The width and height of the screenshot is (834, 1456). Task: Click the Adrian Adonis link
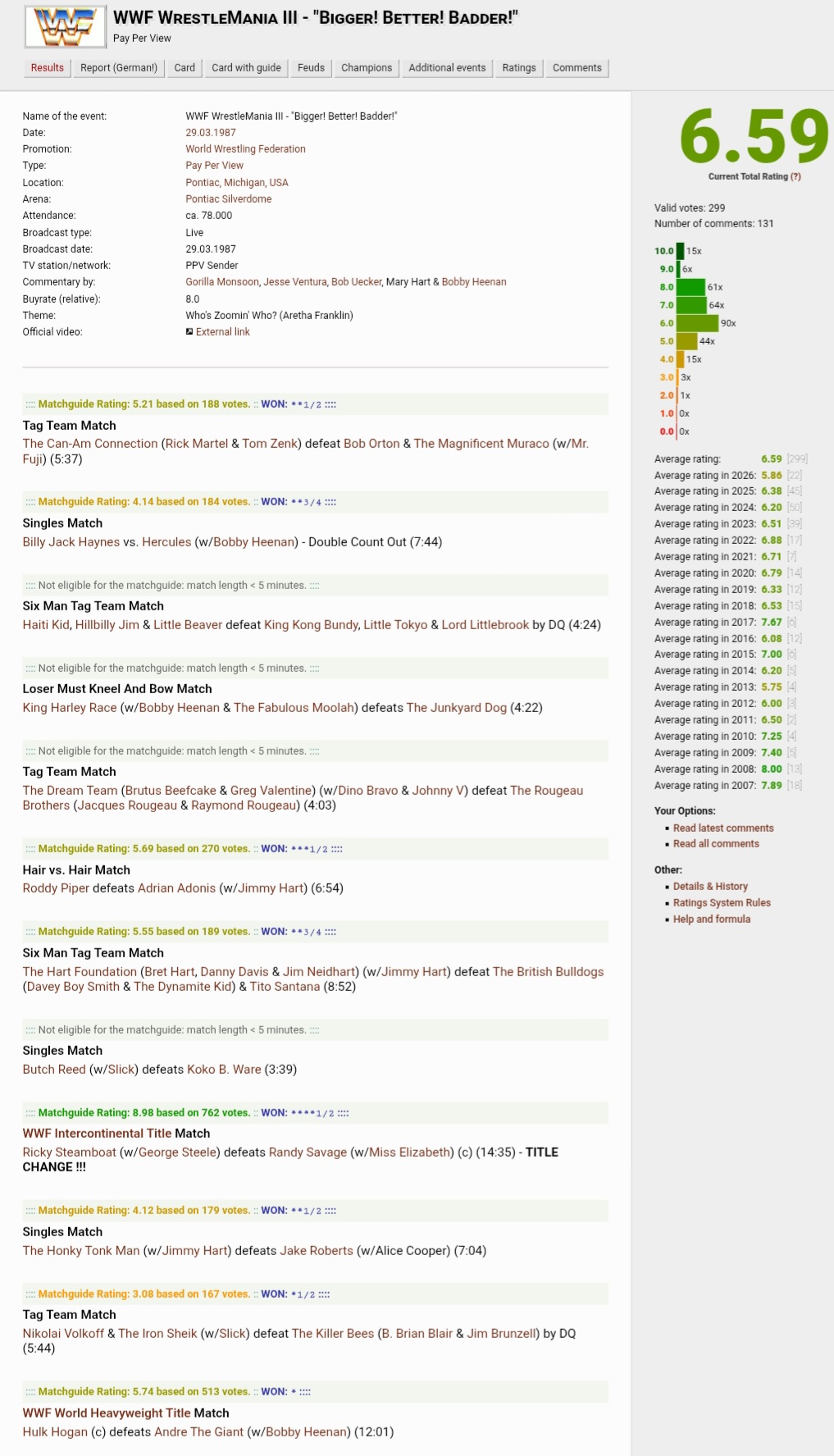[176, 888]
